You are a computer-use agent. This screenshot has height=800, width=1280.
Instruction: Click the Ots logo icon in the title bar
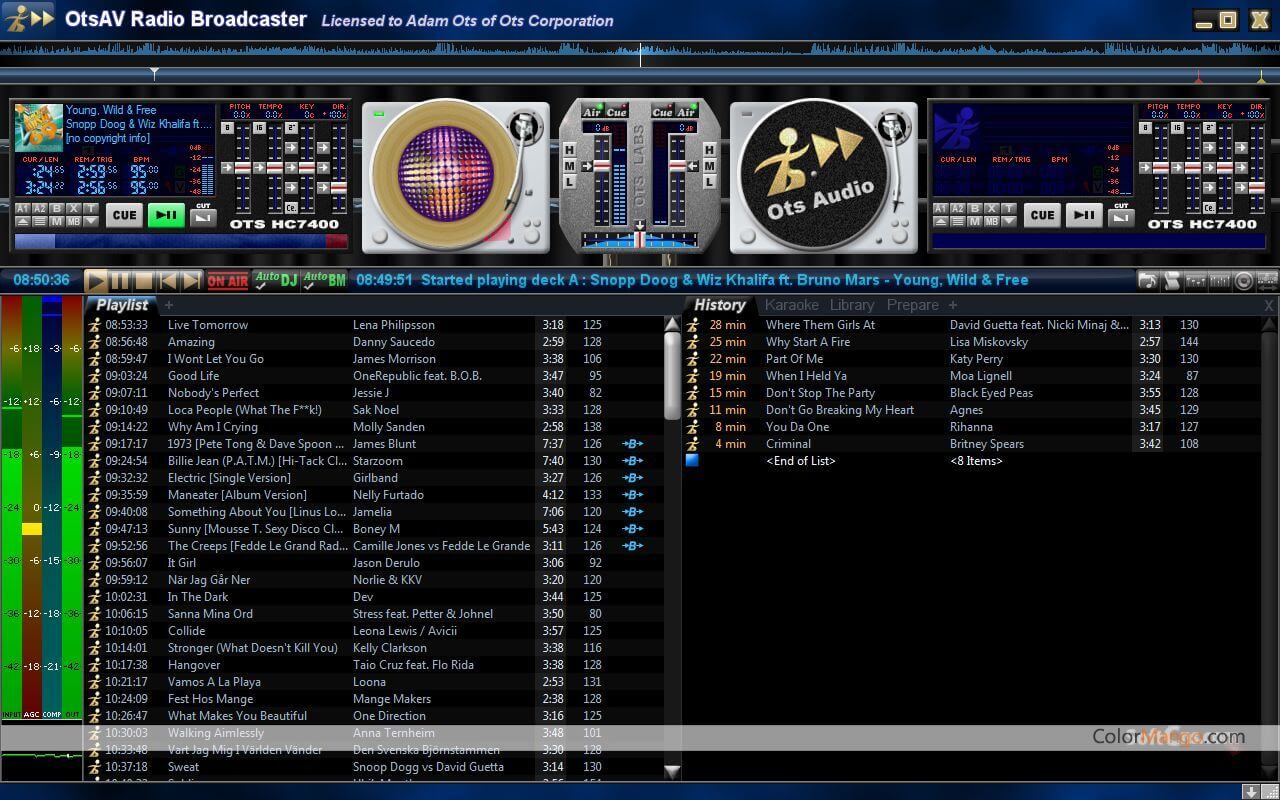(28, 18)
